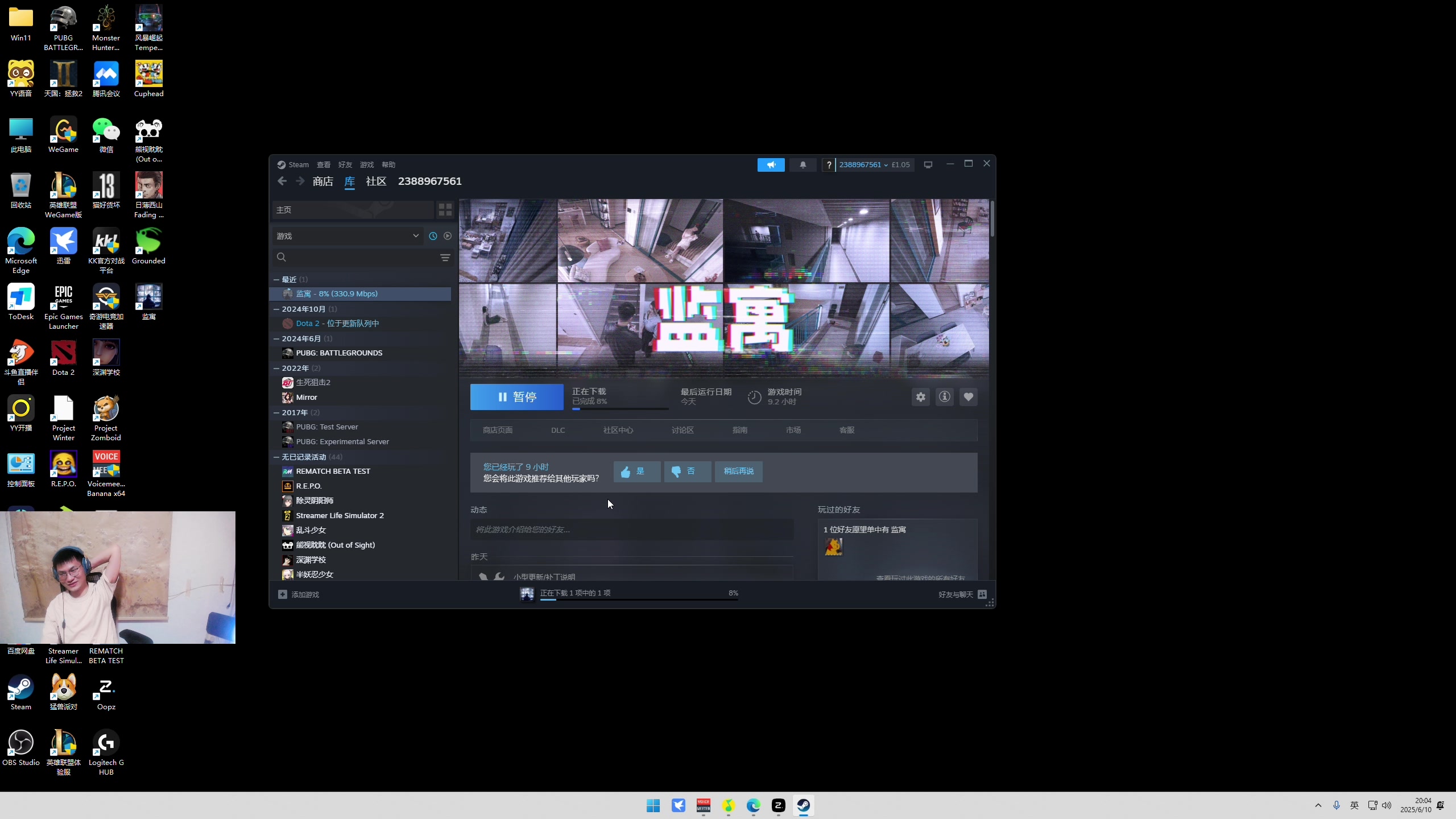Click the 主页 home button

(x=353, y=210)
